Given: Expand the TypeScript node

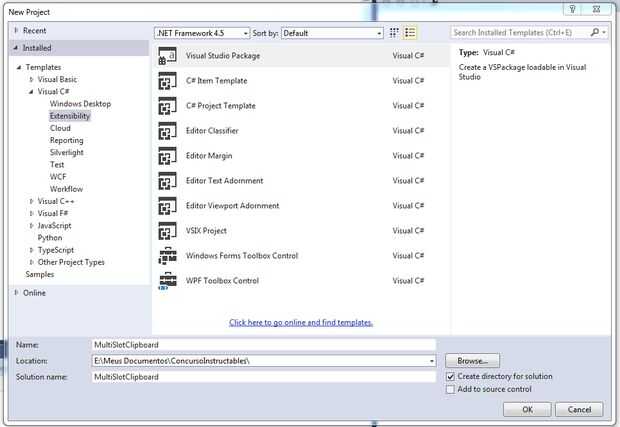Looking at the screenshot, I should click(31, 250).
